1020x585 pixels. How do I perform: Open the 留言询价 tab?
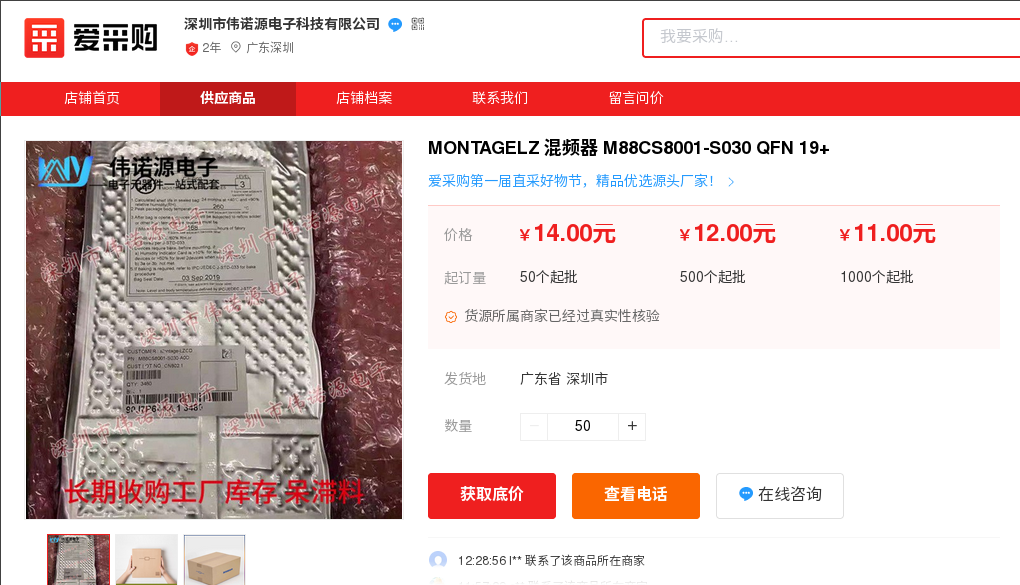point(636,98)
